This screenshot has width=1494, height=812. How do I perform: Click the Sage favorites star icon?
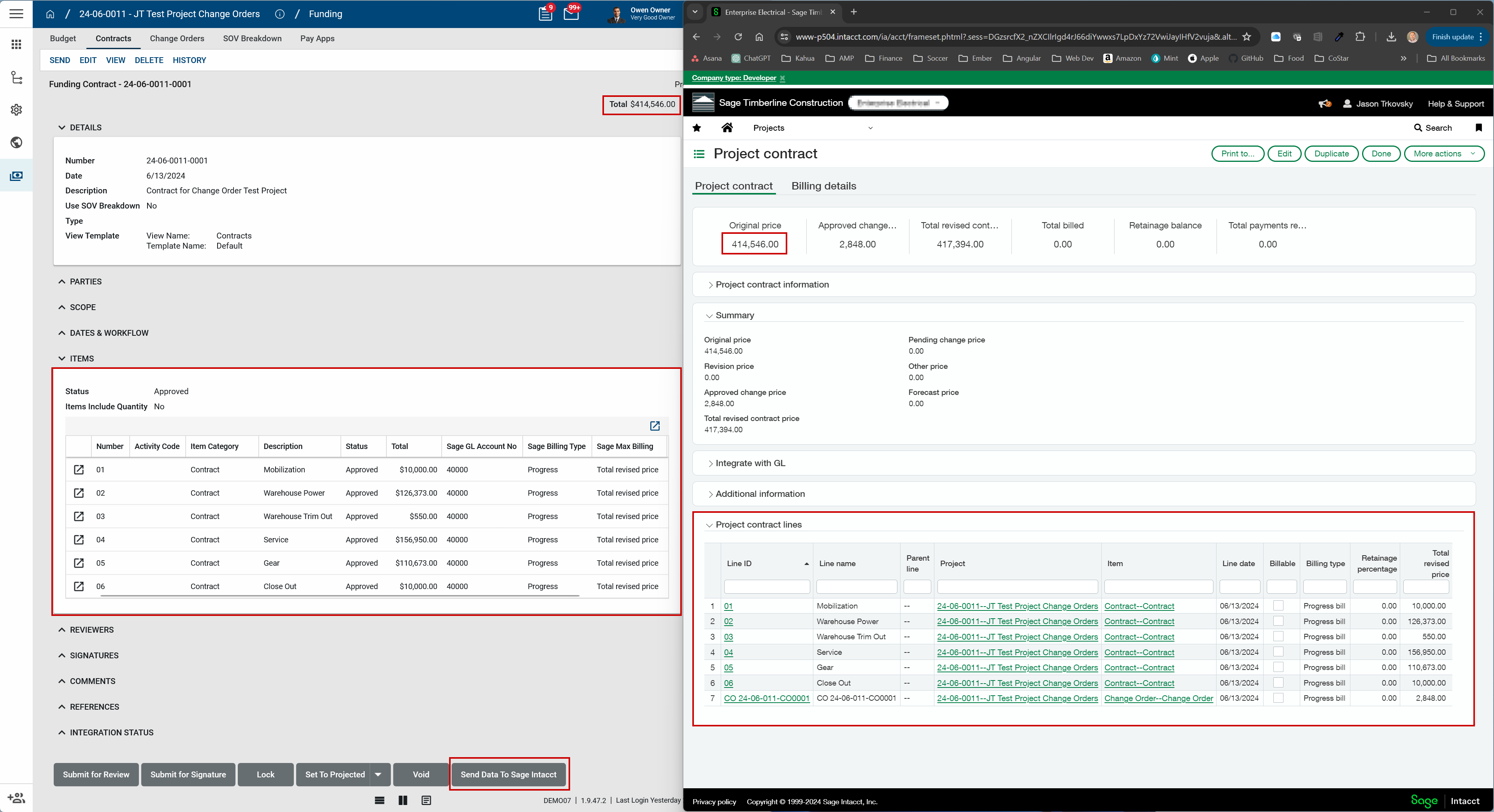tap(697, 128)
